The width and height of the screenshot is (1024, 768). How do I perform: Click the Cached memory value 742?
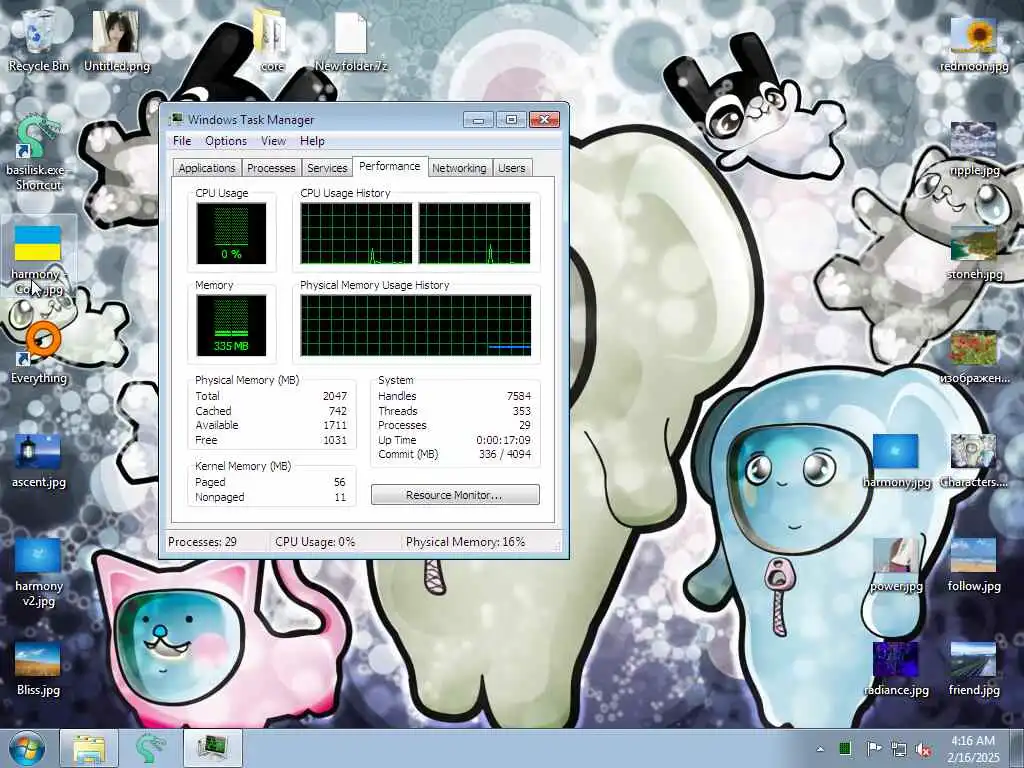[x=338, y=411]
